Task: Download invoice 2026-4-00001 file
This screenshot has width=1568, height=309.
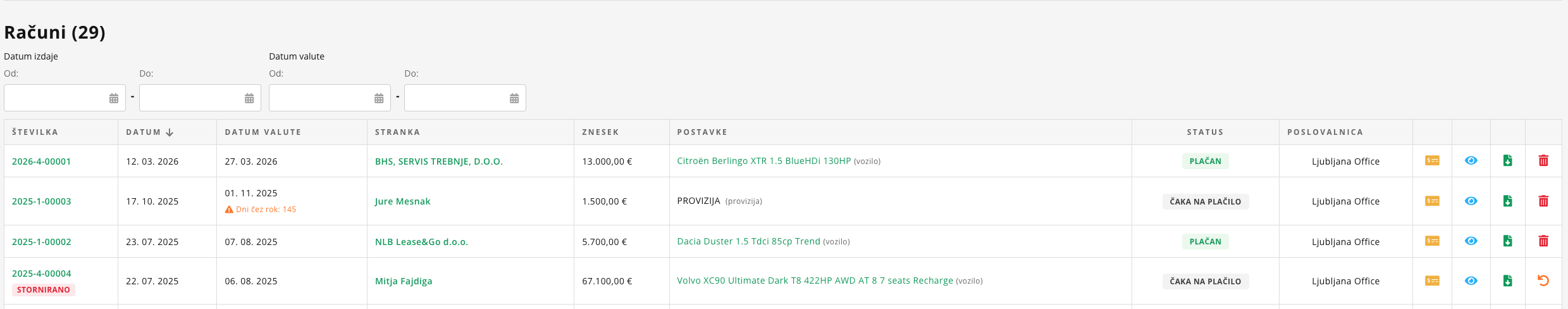Action: pos(1508,161)
